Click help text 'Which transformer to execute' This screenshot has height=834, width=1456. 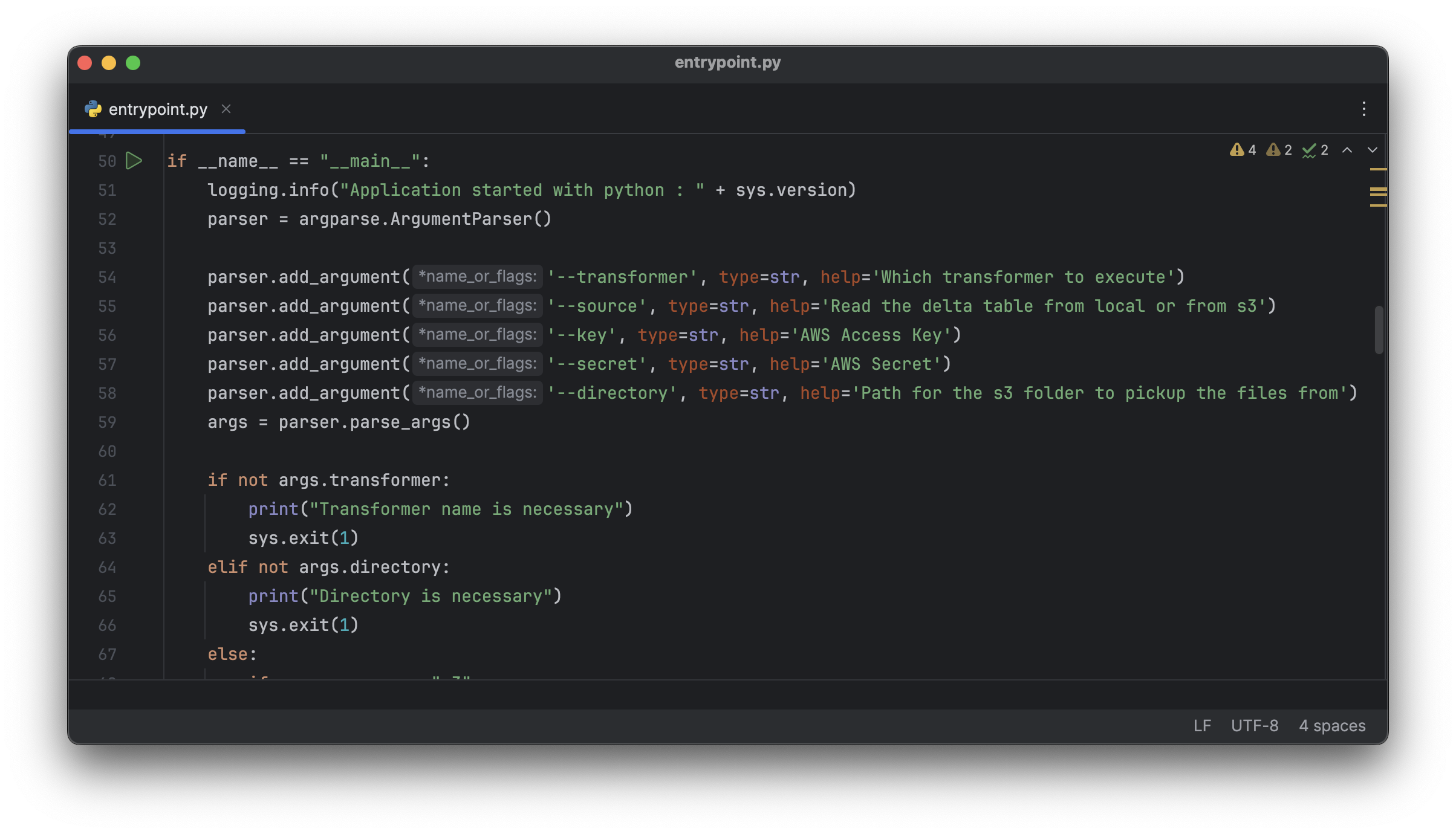[x=1023, y=277]
